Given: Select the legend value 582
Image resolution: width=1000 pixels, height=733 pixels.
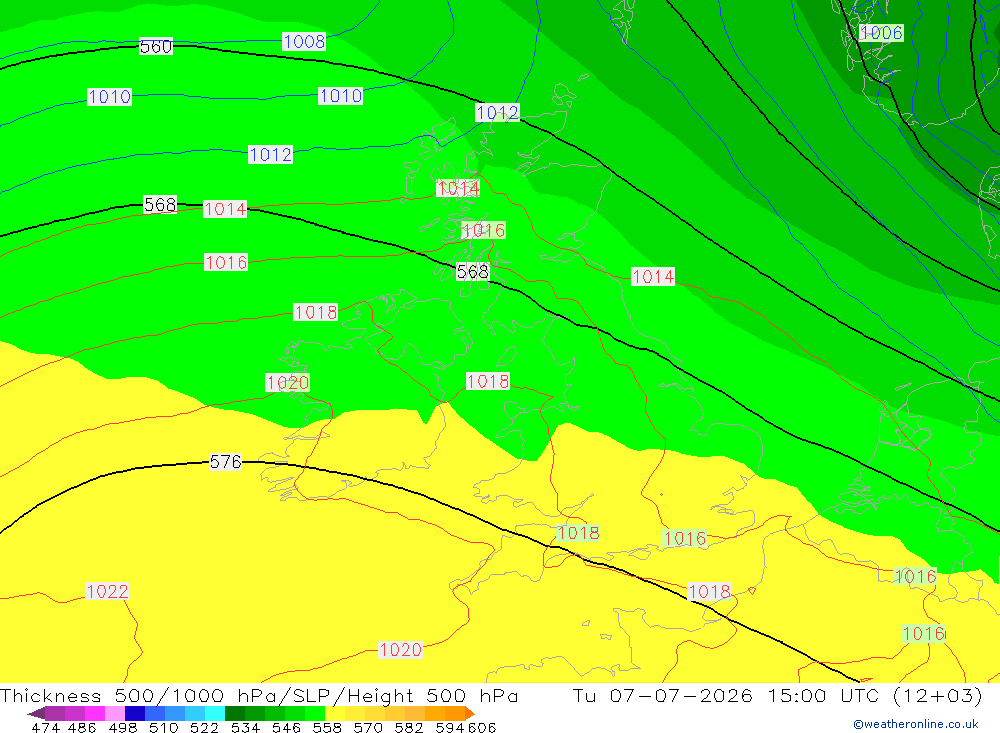Looking at the screenshot, I should [x=409, y=727].
